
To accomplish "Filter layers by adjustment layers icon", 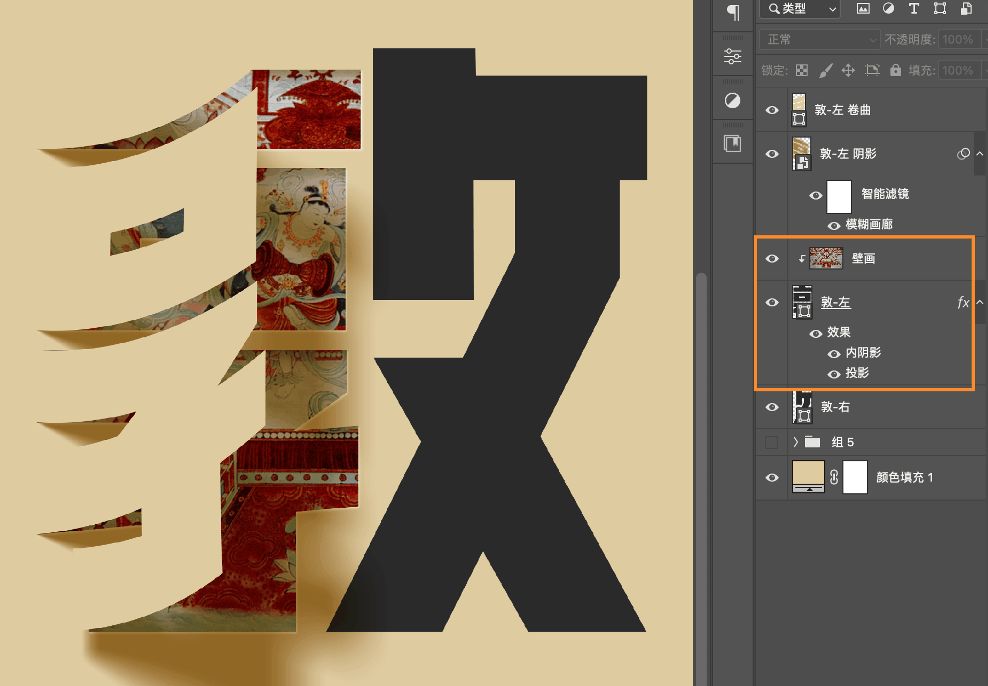I will (x=888, y=8).
